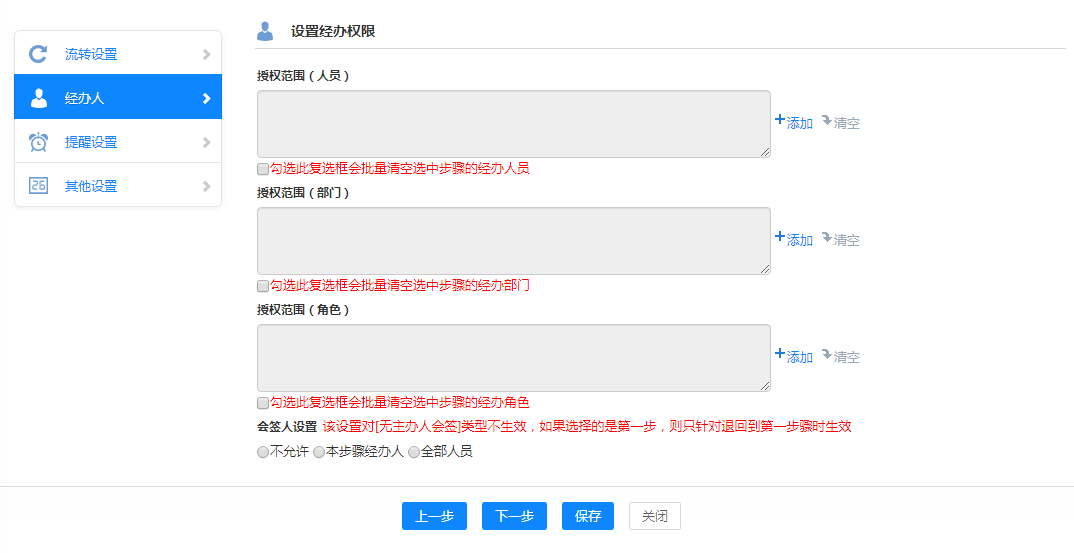This screenshot has width=1074, height=553.
Task: Click the plus icon for 授权范围(人员) 添加
Action: coord(780,119)
